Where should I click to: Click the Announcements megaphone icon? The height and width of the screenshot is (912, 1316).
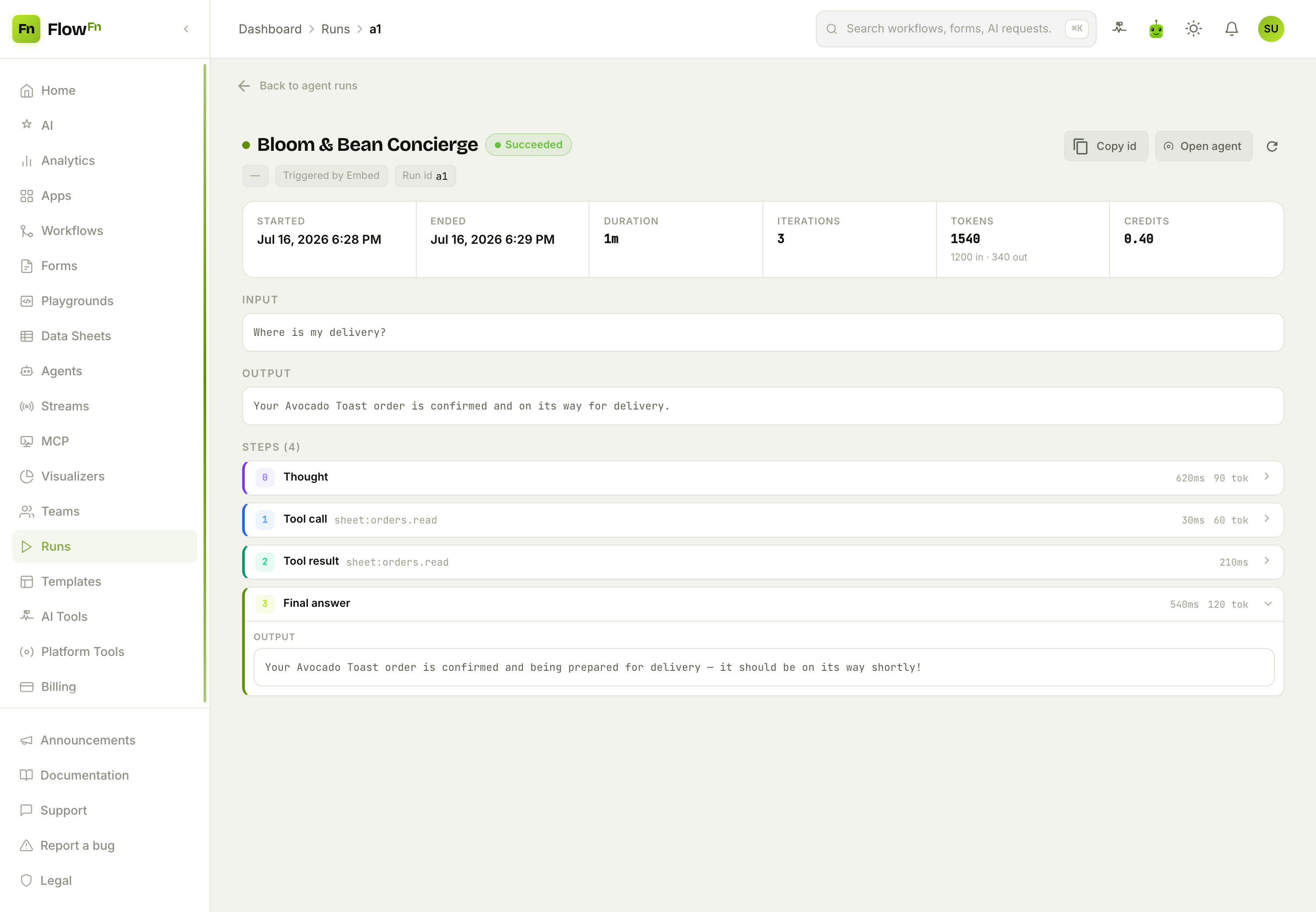click(x=26, y=740)
